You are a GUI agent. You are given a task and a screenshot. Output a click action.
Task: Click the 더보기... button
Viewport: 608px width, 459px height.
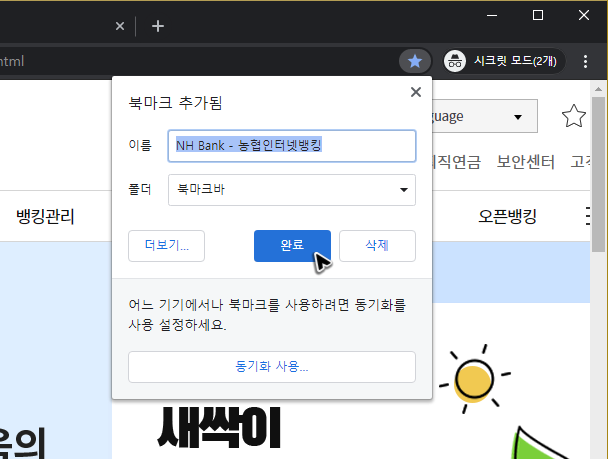(x=166, y=246)
